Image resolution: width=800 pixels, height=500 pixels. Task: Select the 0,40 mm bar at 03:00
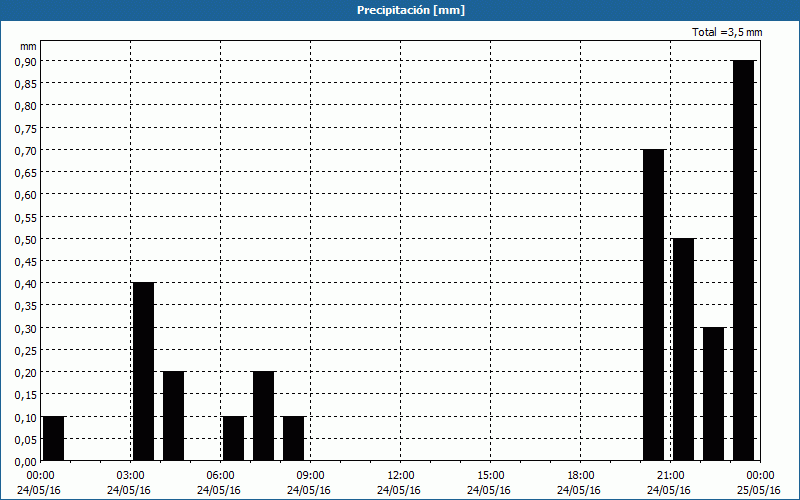click(x=143, y=371)
